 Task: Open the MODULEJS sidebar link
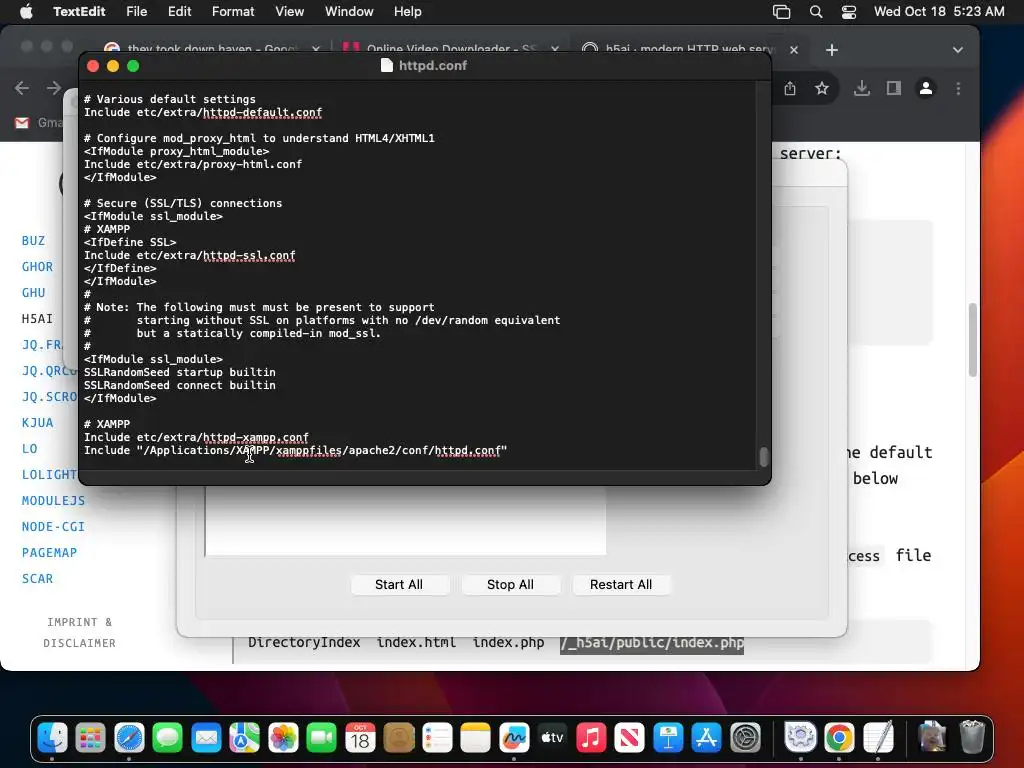(x=53, y=501)
